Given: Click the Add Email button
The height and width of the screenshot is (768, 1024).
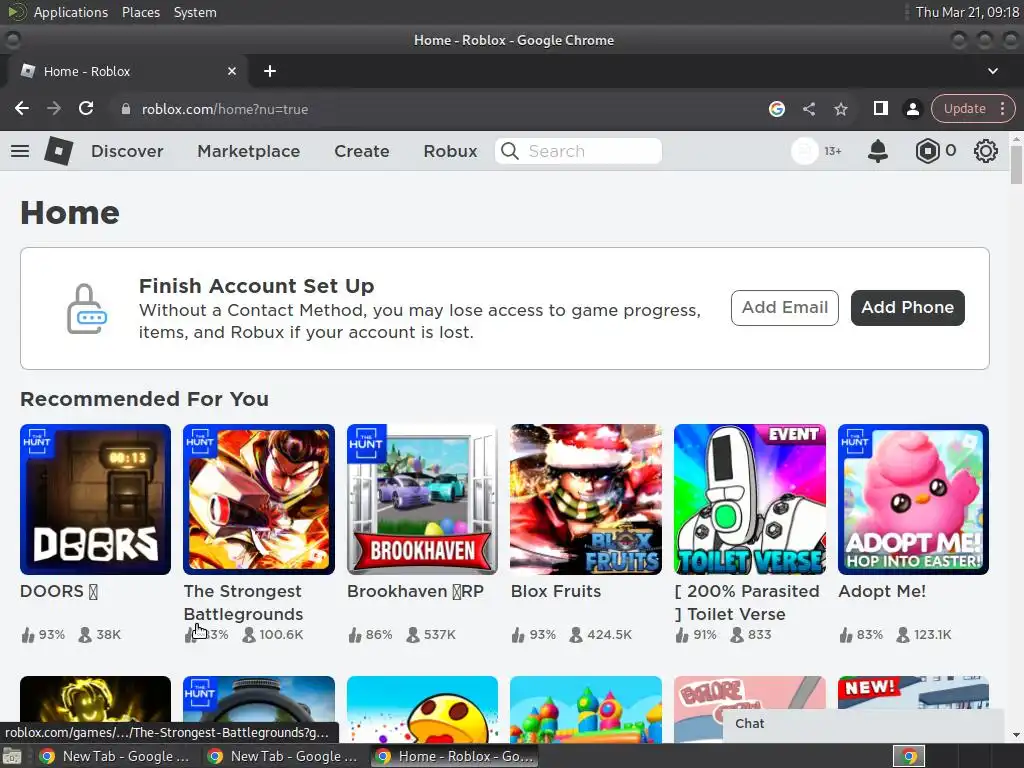Looking at the screenshot, I should (784, 308).
